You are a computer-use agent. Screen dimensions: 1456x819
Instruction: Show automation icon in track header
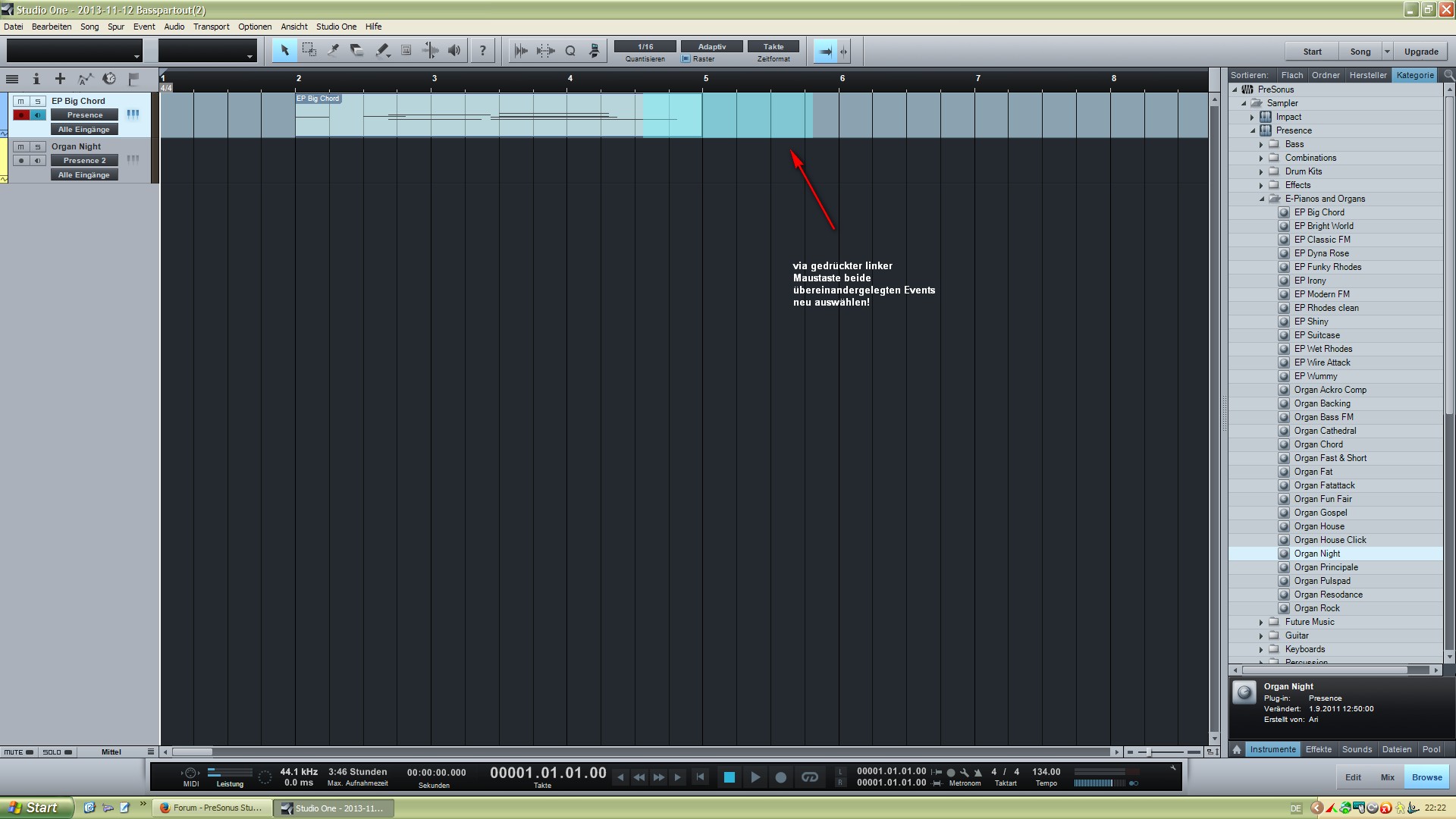tap(85, 79)
